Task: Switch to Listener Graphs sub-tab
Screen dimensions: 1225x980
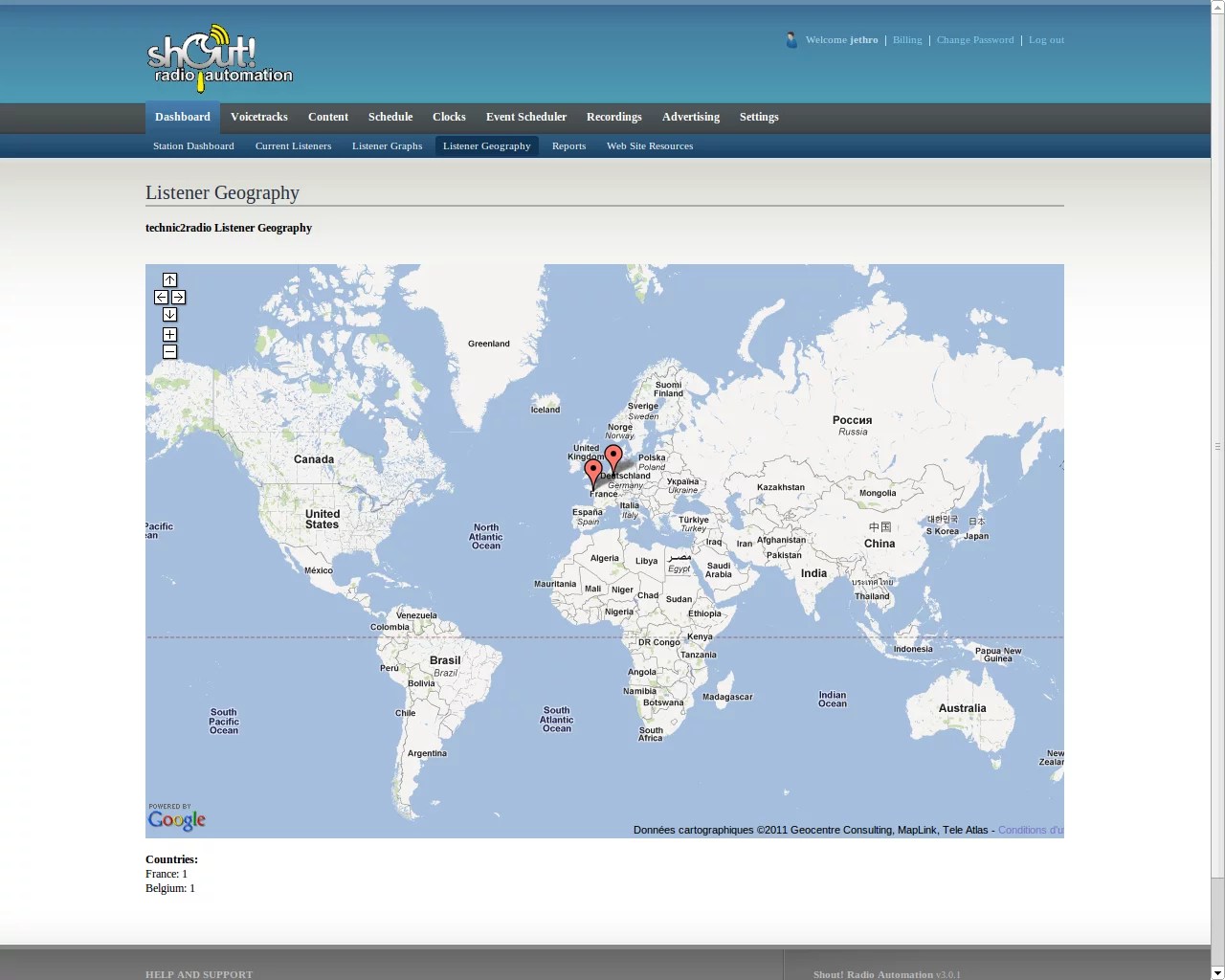Action: [387, 145]
